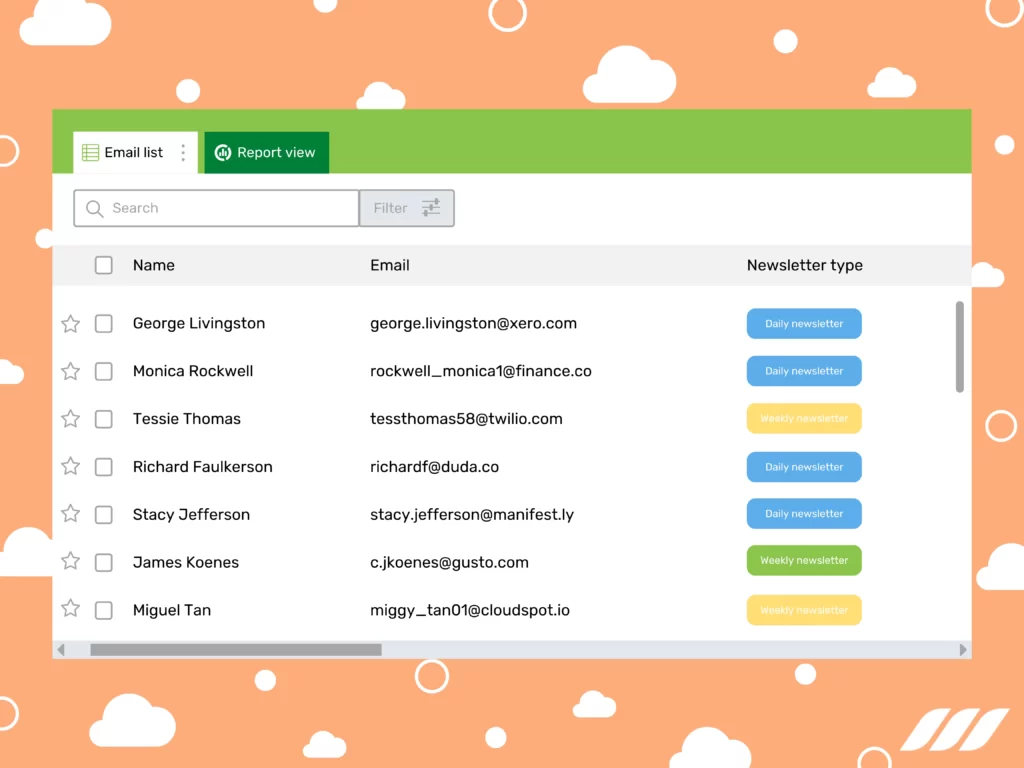Click the chart icon on the Report view tab
Viewport: 1024px width, 768px height.
coord(222,152)
